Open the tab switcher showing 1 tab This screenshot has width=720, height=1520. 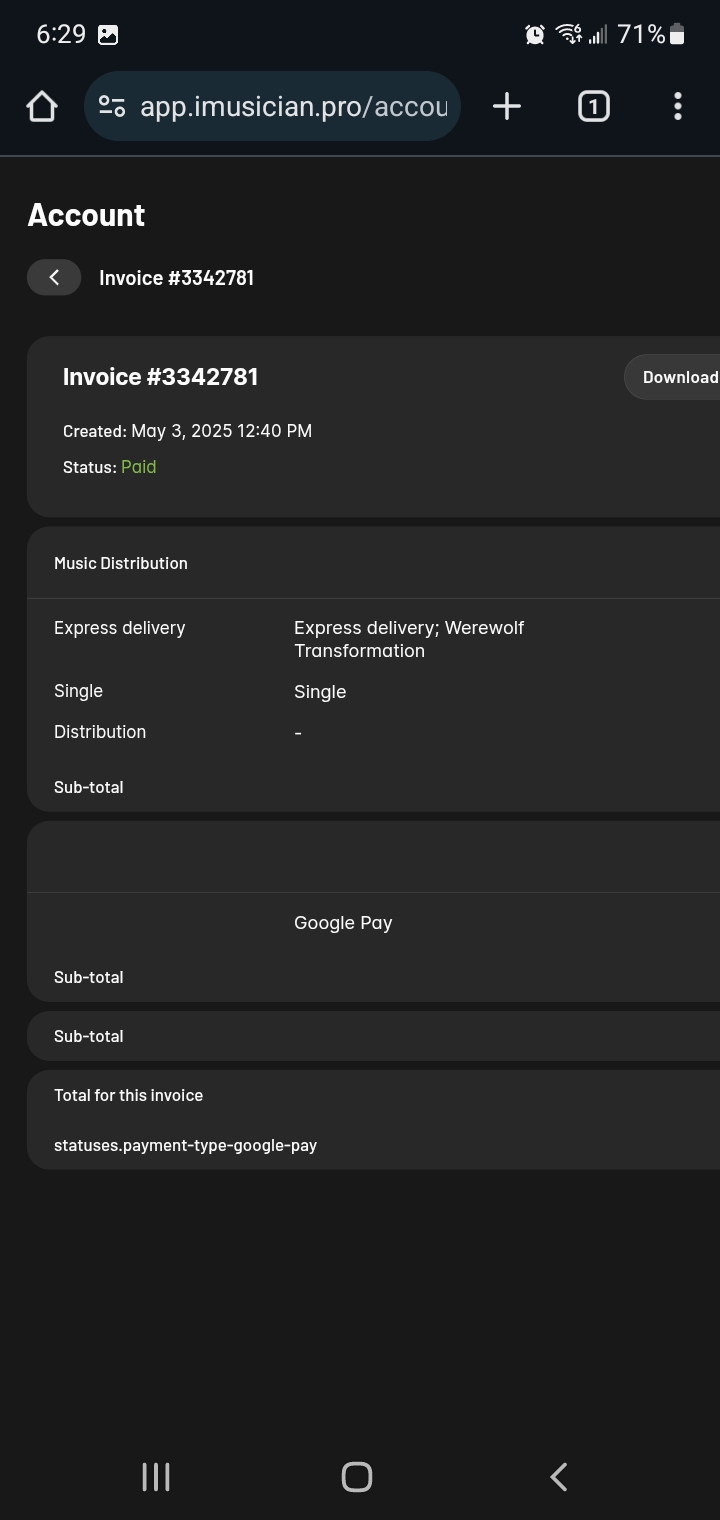click(x=593, y=106)
